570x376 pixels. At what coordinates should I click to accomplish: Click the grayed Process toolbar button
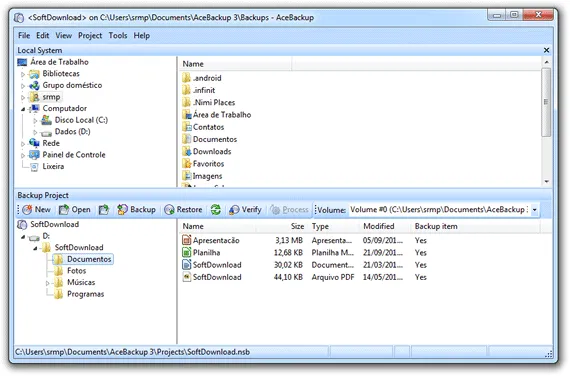pyautogui.click(x=289, y=210)
